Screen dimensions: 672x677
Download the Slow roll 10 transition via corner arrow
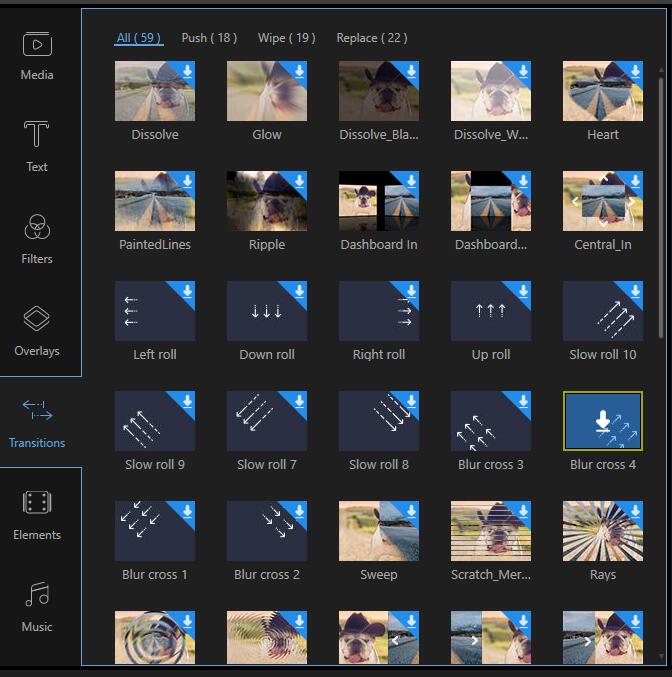(635, 291)
